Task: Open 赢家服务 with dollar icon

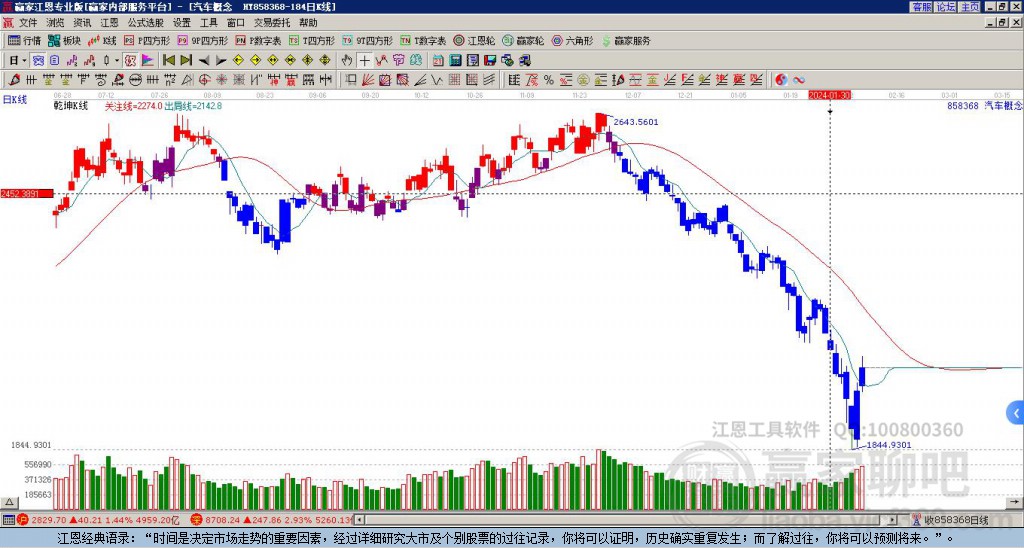Action: [626, 40]
